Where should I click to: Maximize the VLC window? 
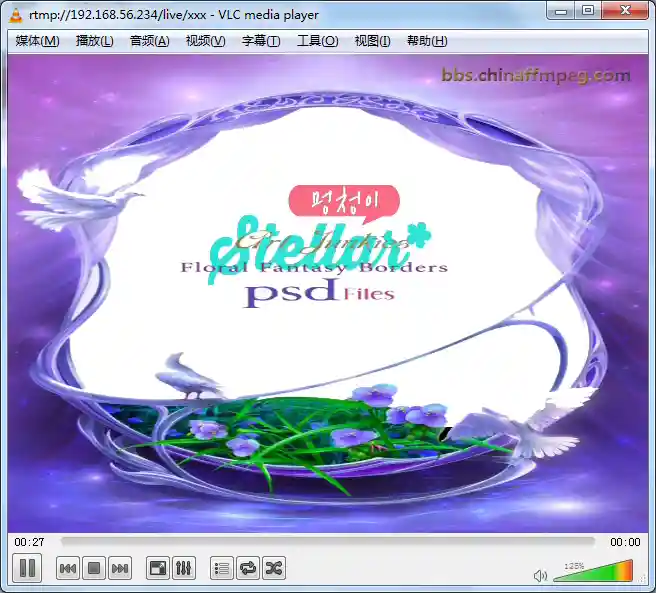(x=588, y=11)
